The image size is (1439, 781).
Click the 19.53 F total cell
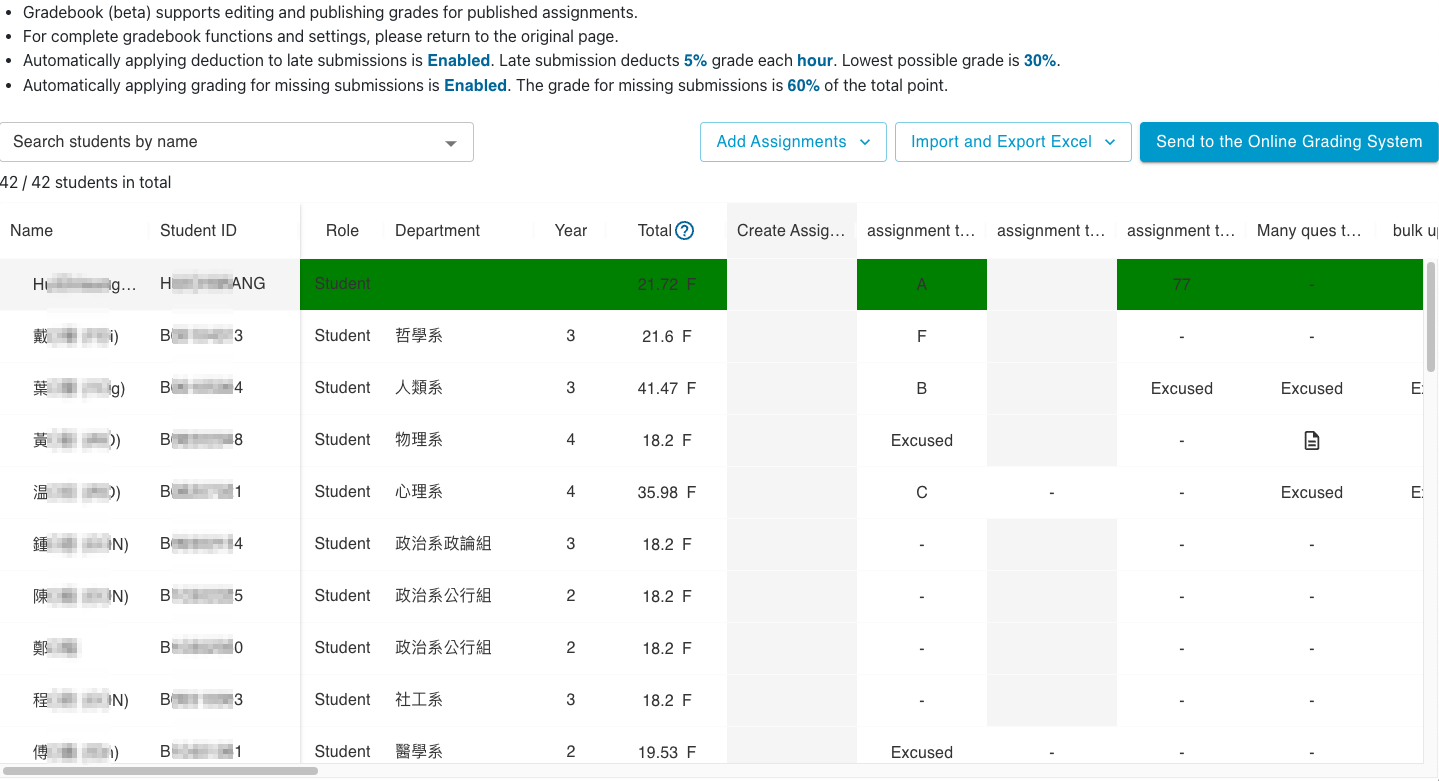(665, 752)
